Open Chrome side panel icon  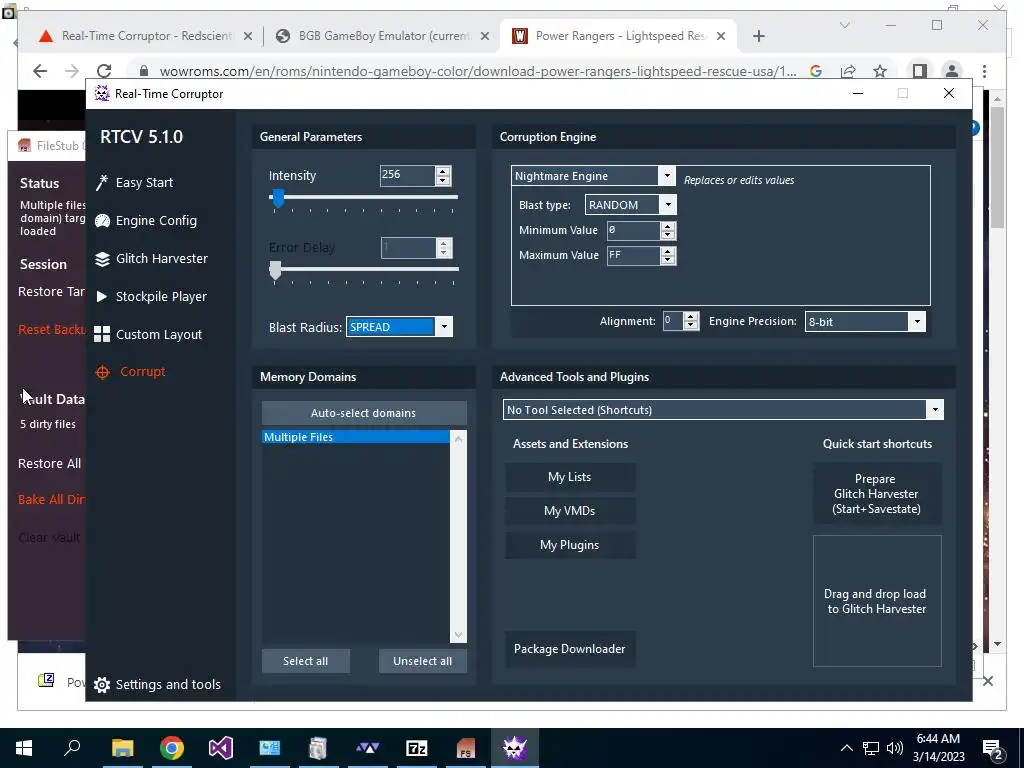920,71
